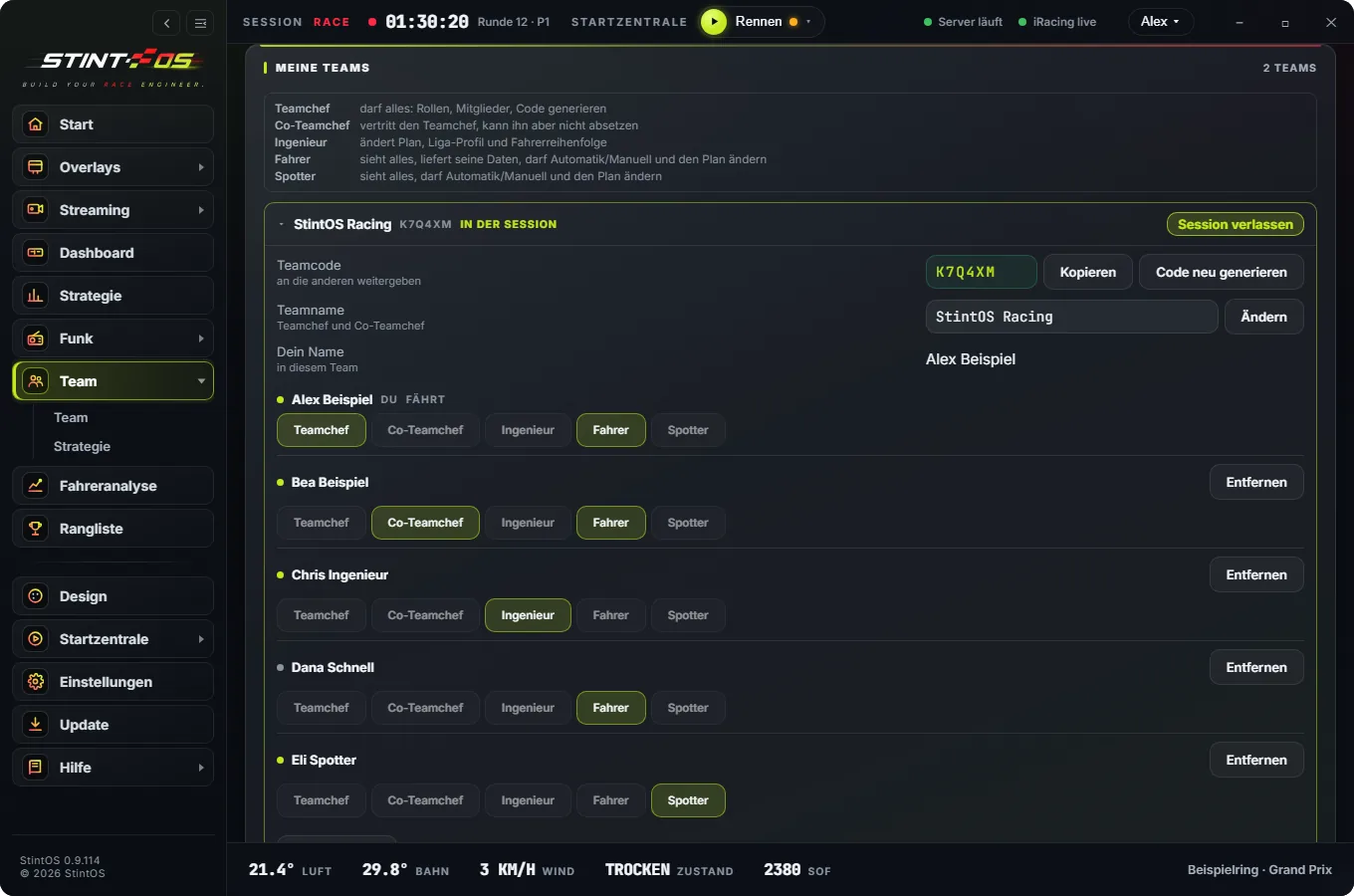Open the Rangliste menu entry
This screenshot has width=1354, height=896.
[113, 529]
